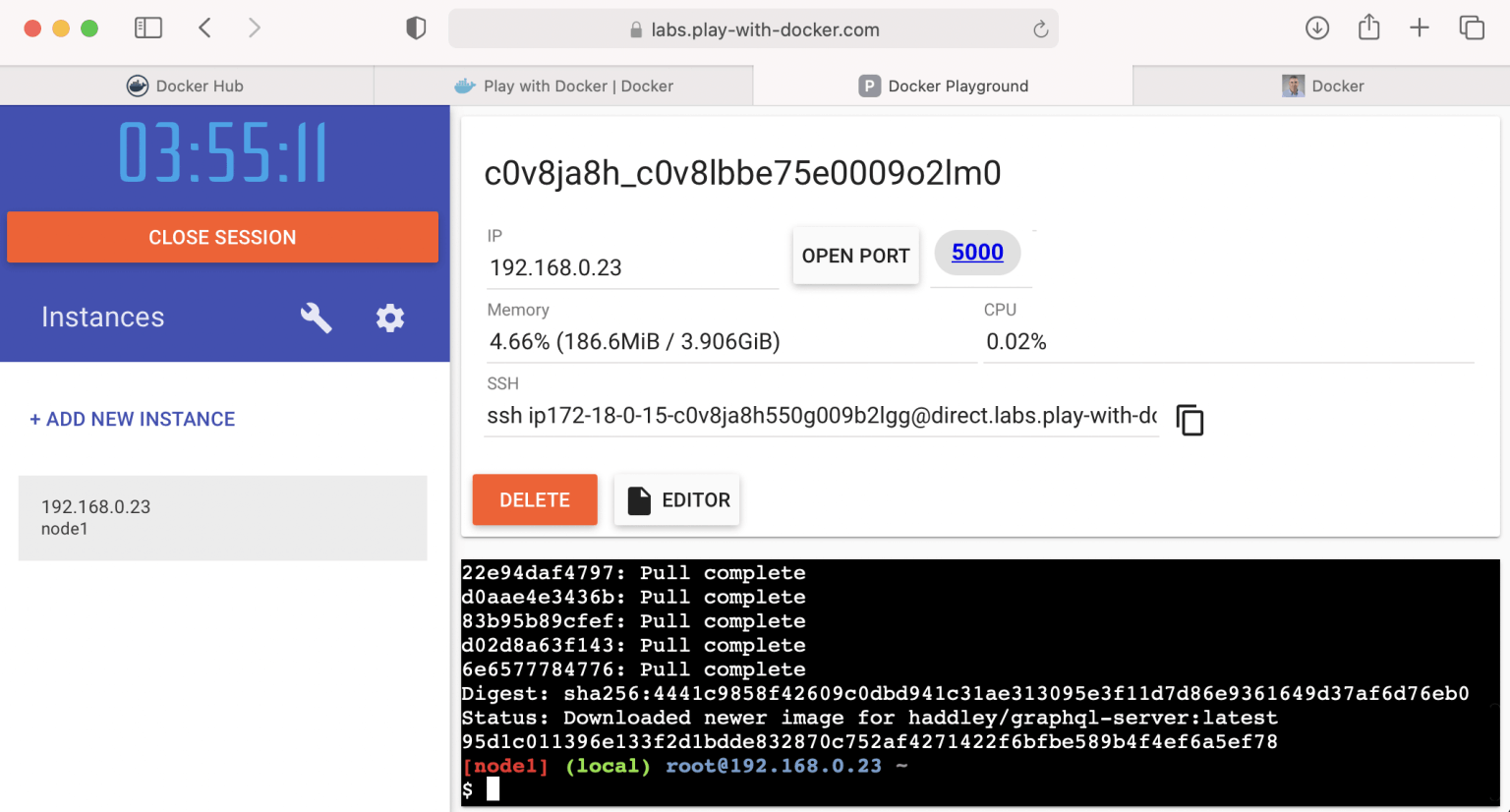Click the CLOSE SESSION button
The width and height of the screenshot is (1510, 812).
(222, 237)
